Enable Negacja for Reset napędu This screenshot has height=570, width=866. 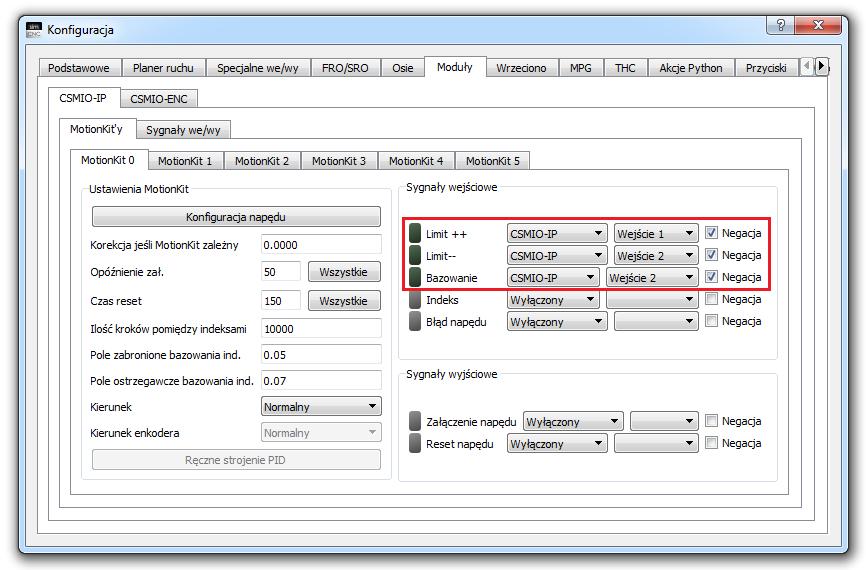[x=711, y=444]
